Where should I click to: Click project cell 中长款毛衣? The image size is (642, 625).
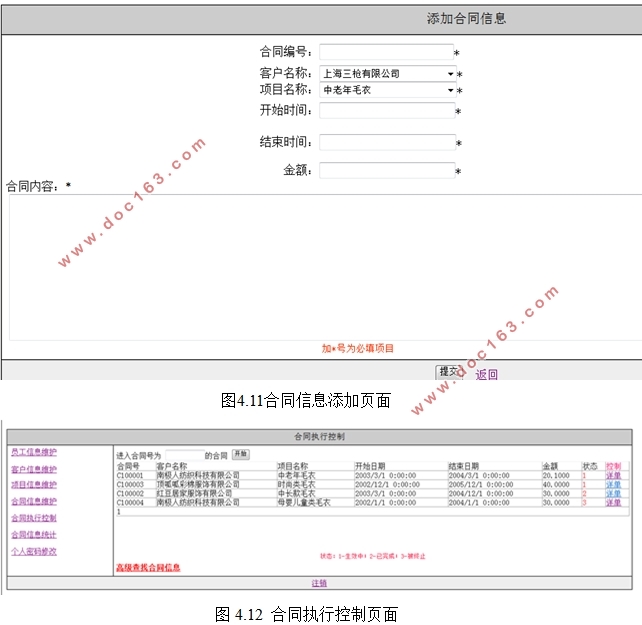[297, 494]
